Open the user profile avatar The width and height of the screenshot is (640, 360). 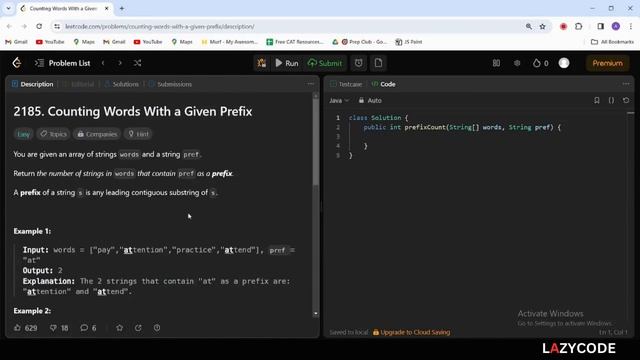(x=564, y=63)
